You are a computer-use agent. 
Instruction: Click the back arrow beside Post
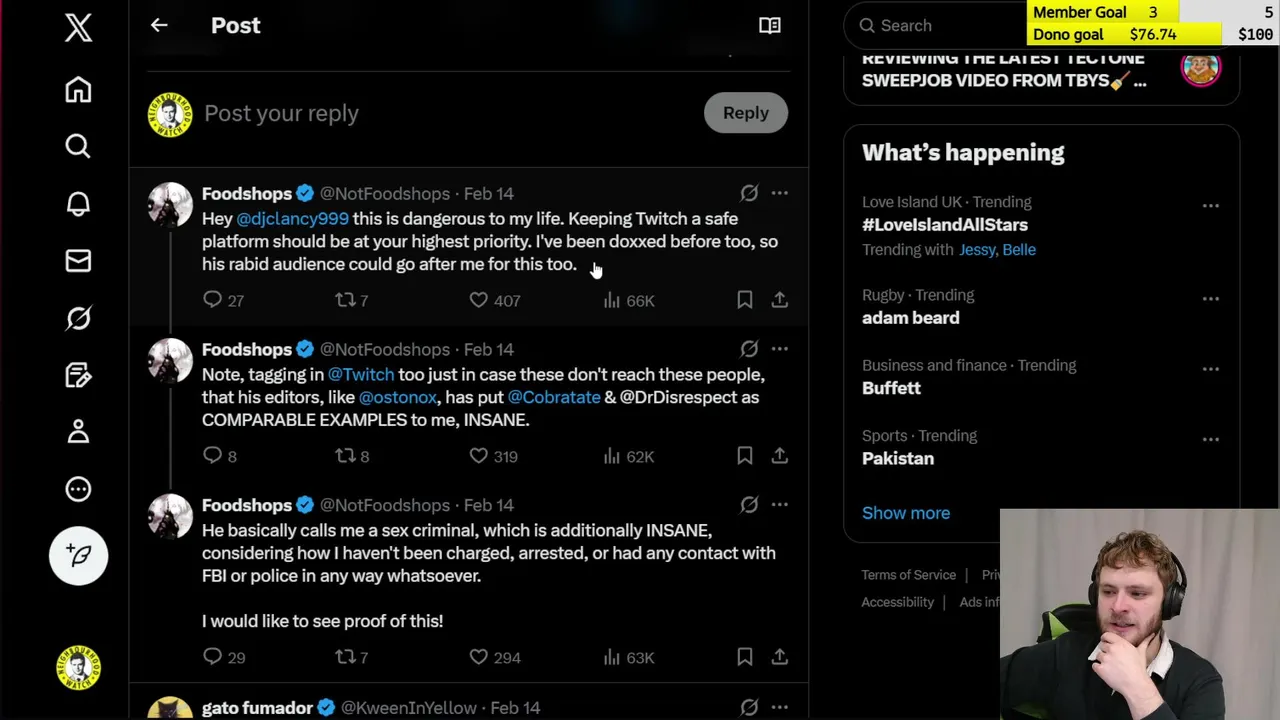[x=159, y=25]
